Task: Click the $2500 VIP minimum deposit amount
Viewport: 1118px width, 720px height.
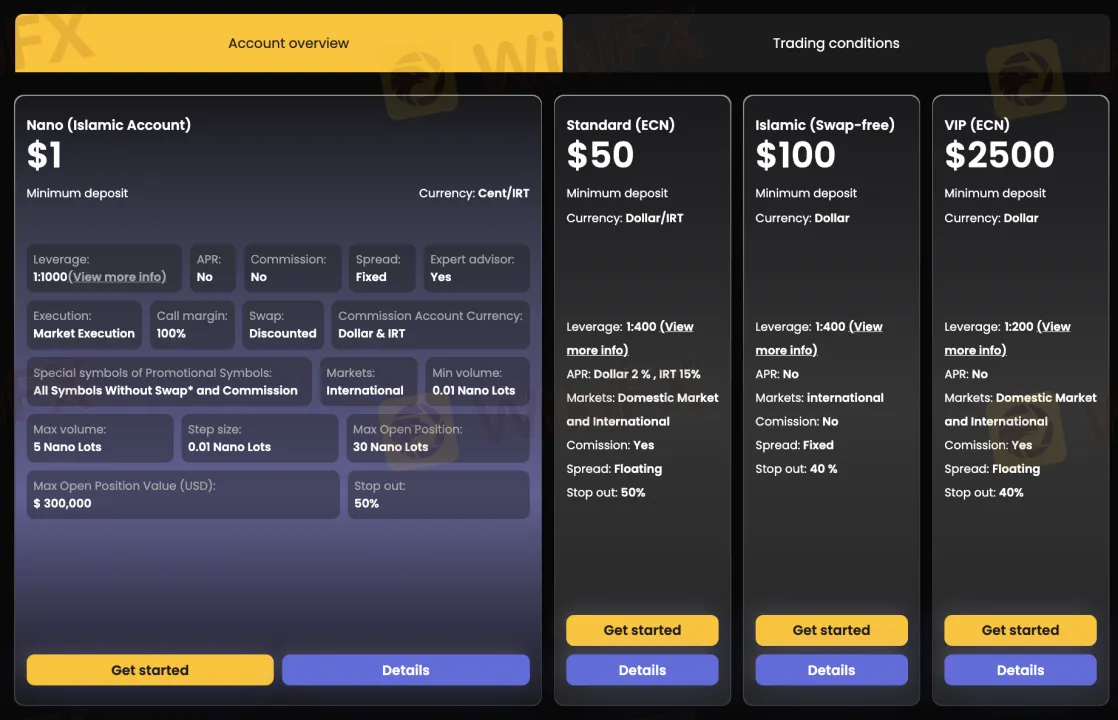Action: [x=999, y=155]
